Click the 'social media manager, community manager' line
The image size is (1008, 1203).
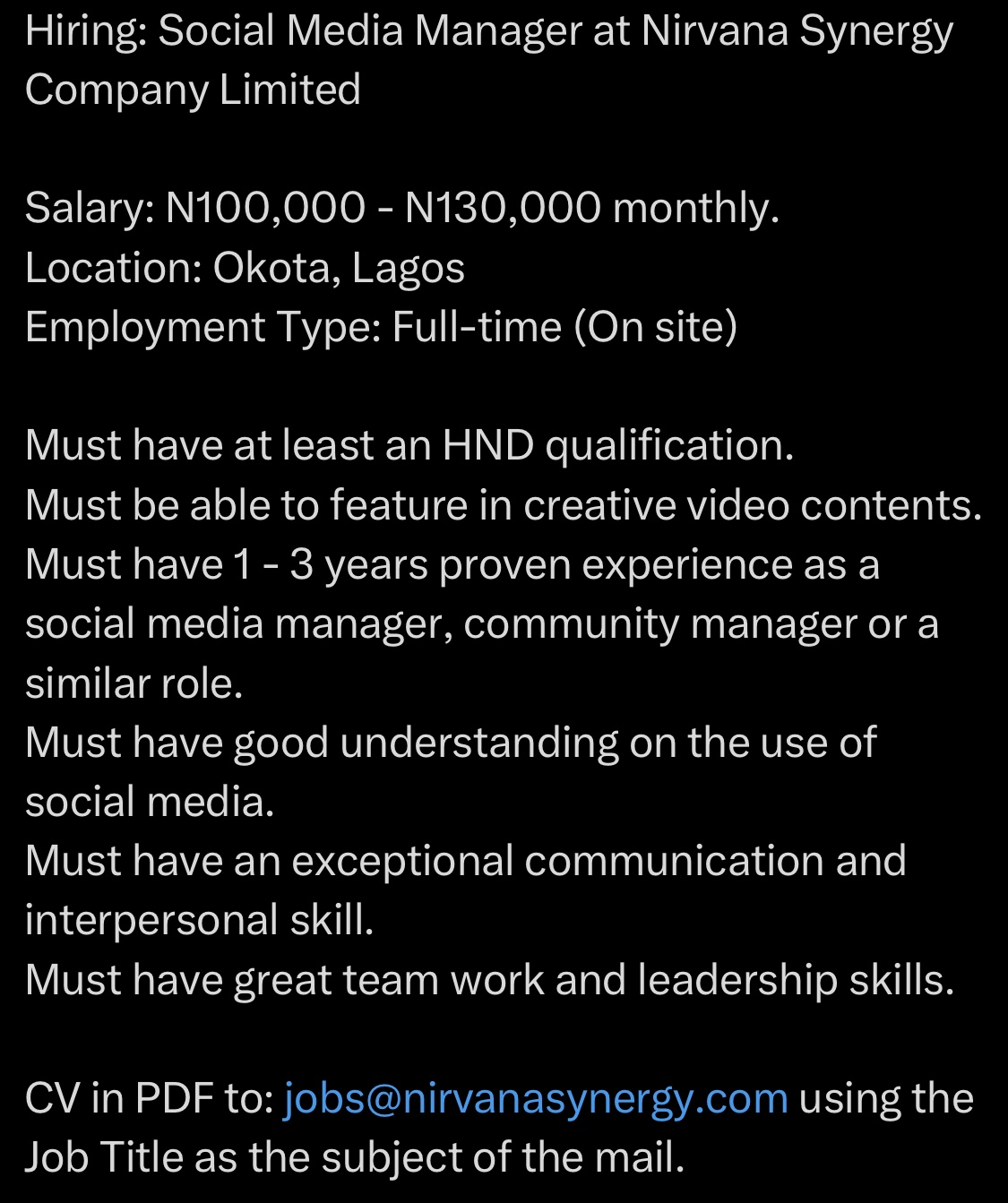(x=481, y=623)
